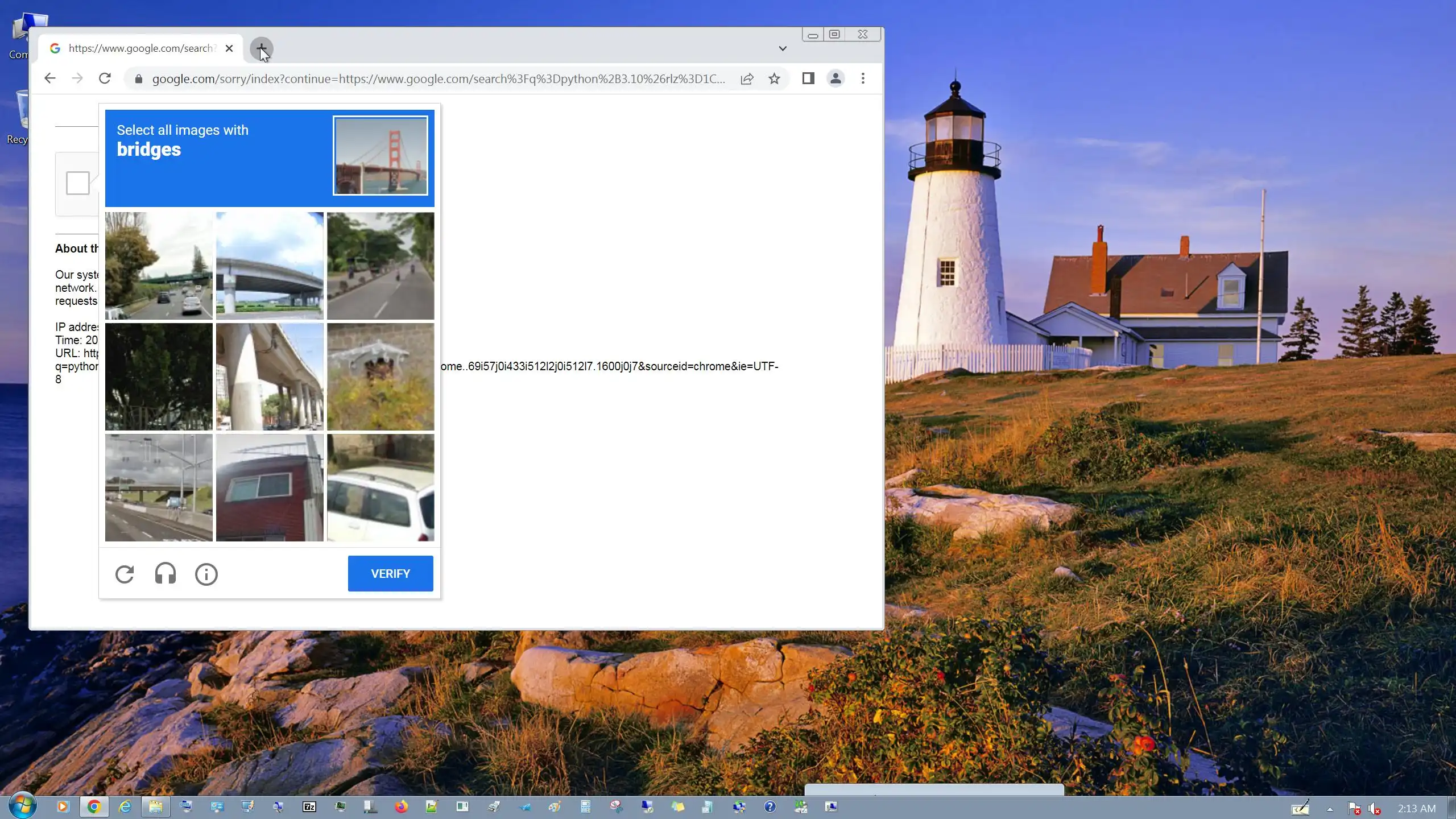Reload the page with browser refresh icon
1456x819 pixels.
point(105,78)
